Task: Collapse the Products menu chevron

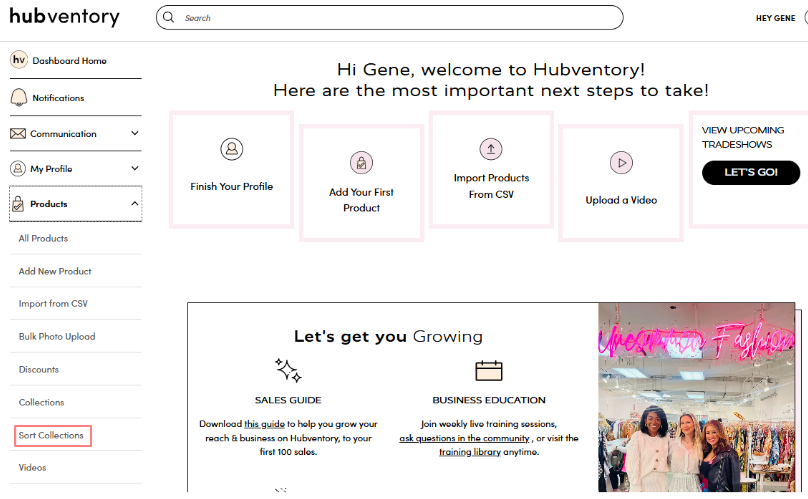Action: (x=134, y=204)
